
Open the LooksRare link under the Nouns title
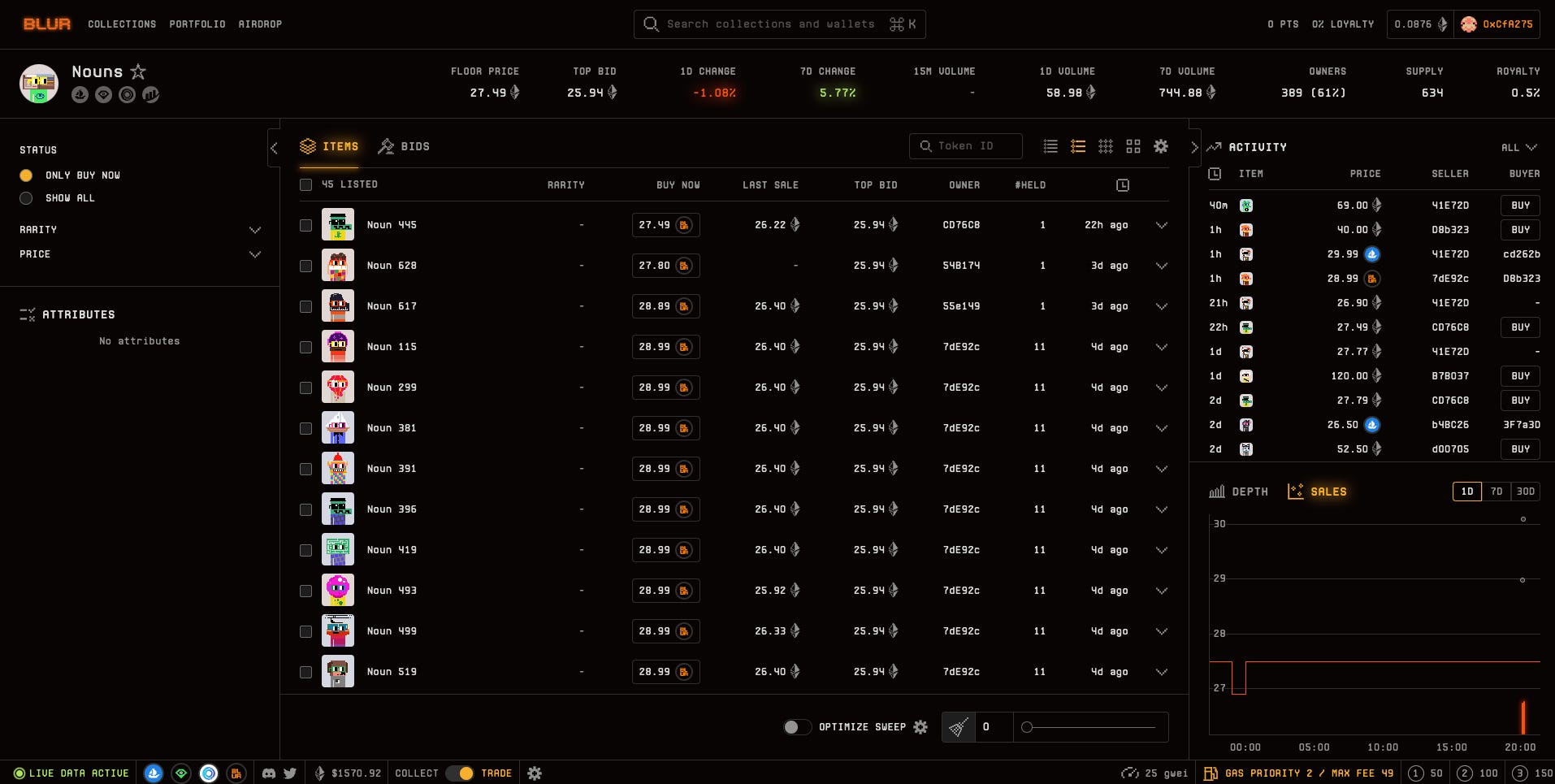(103, 95)
